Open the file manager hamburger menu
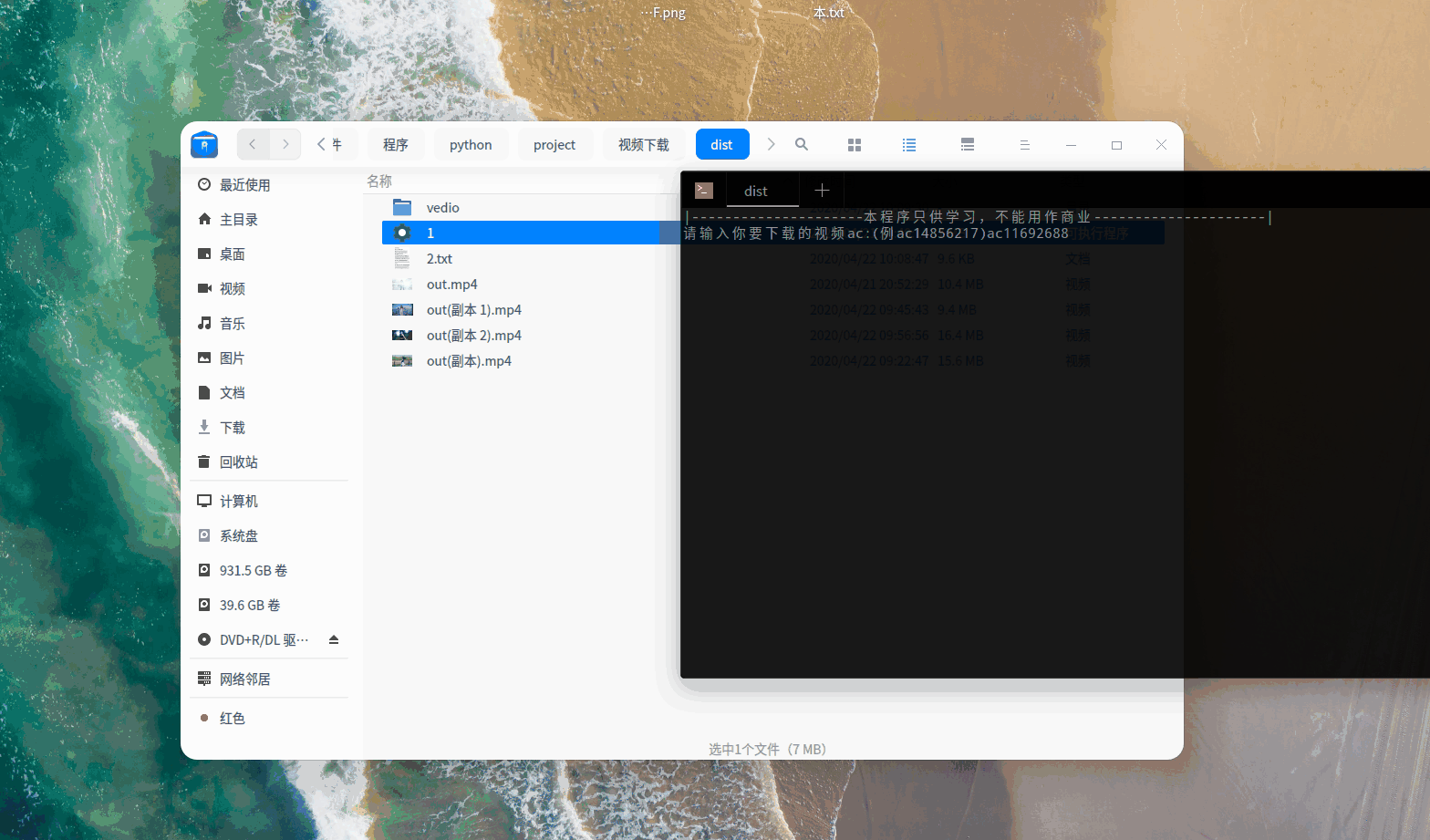 tap(1024, 145)
